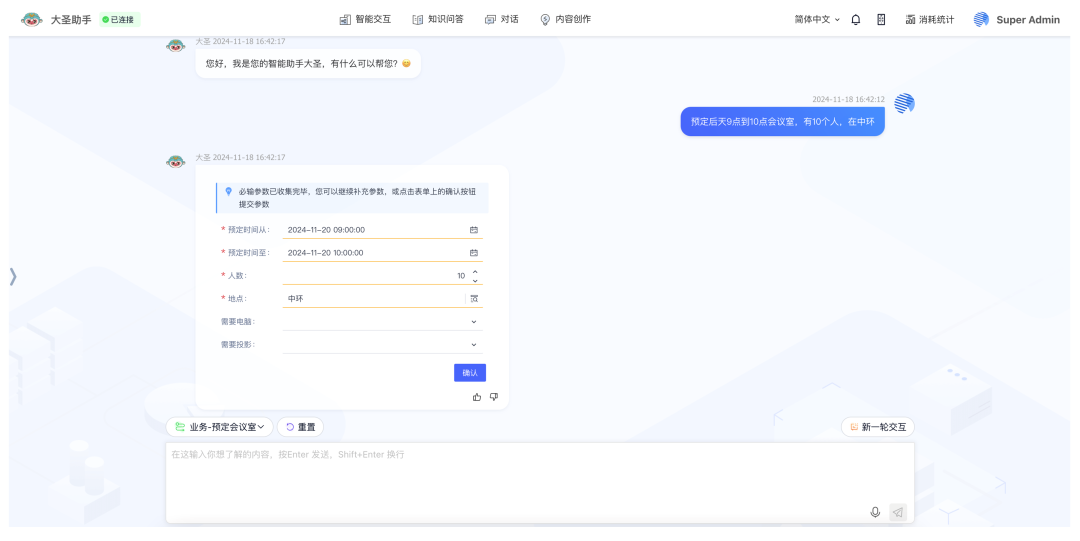Open calendar icon for 预定时间至 field
This screenshot has width=1080, height=541.
coord(474,253)
